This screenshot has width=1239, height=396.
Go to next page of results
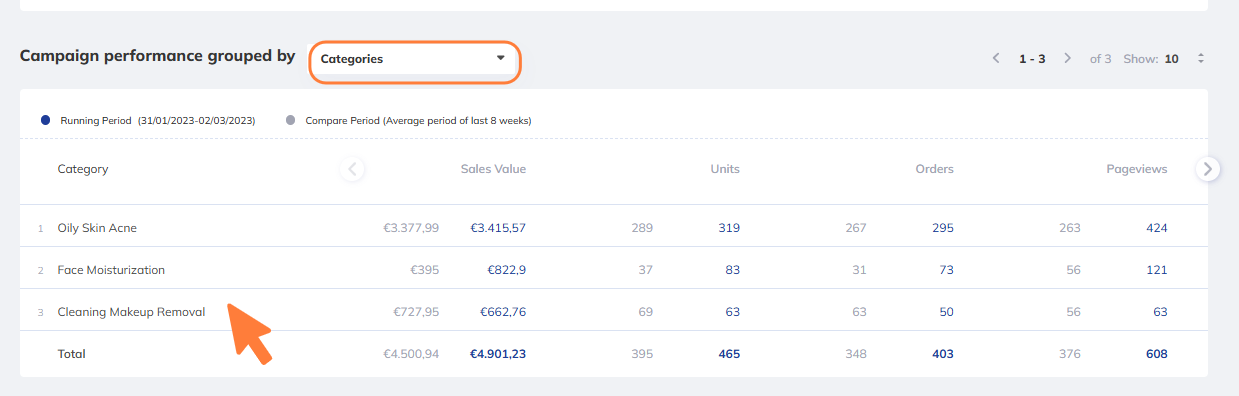click(1068, 59)
